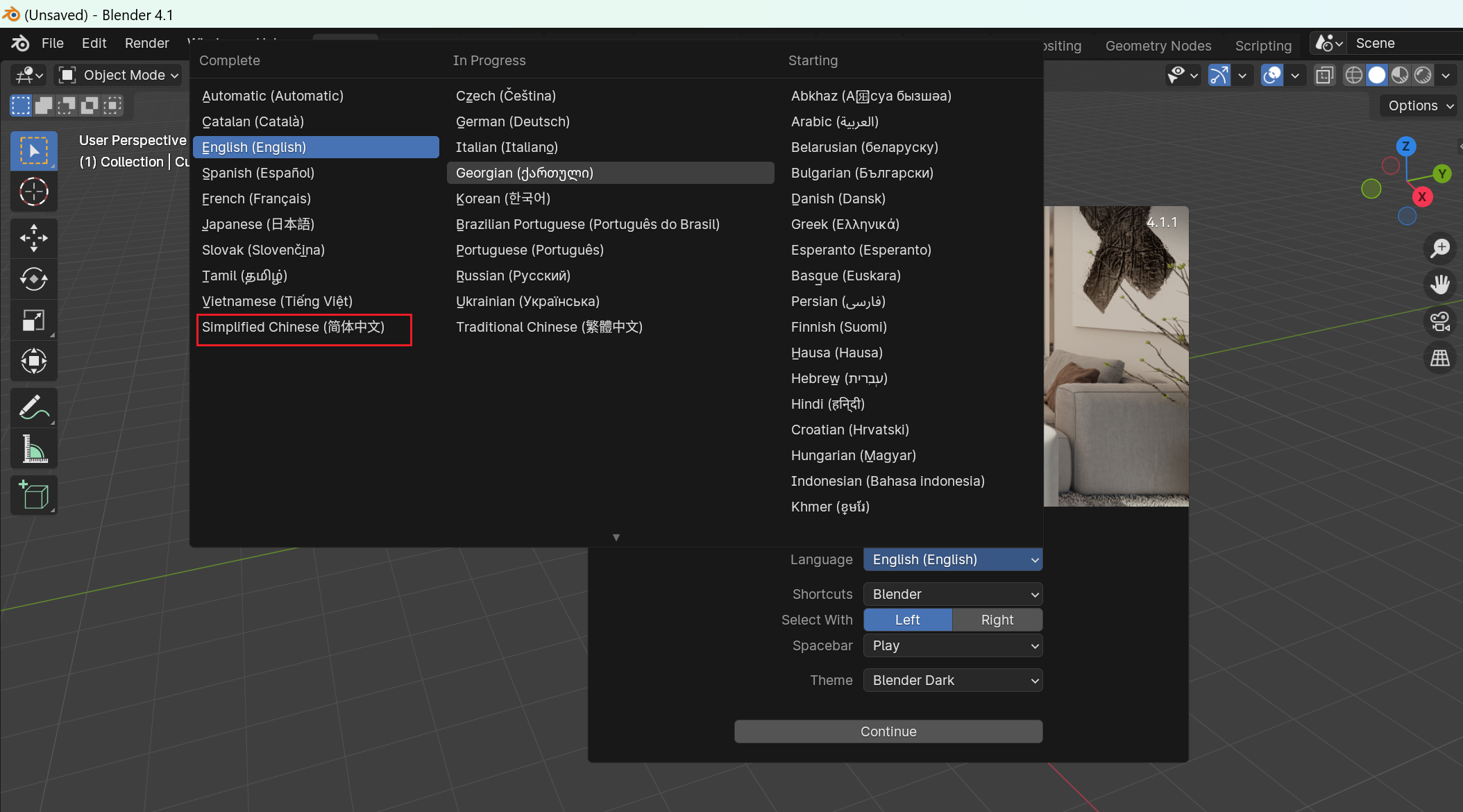Open the Spacebar Play dropdown
This screenshot has width=1463, height=812.
(x=952, y=645)
